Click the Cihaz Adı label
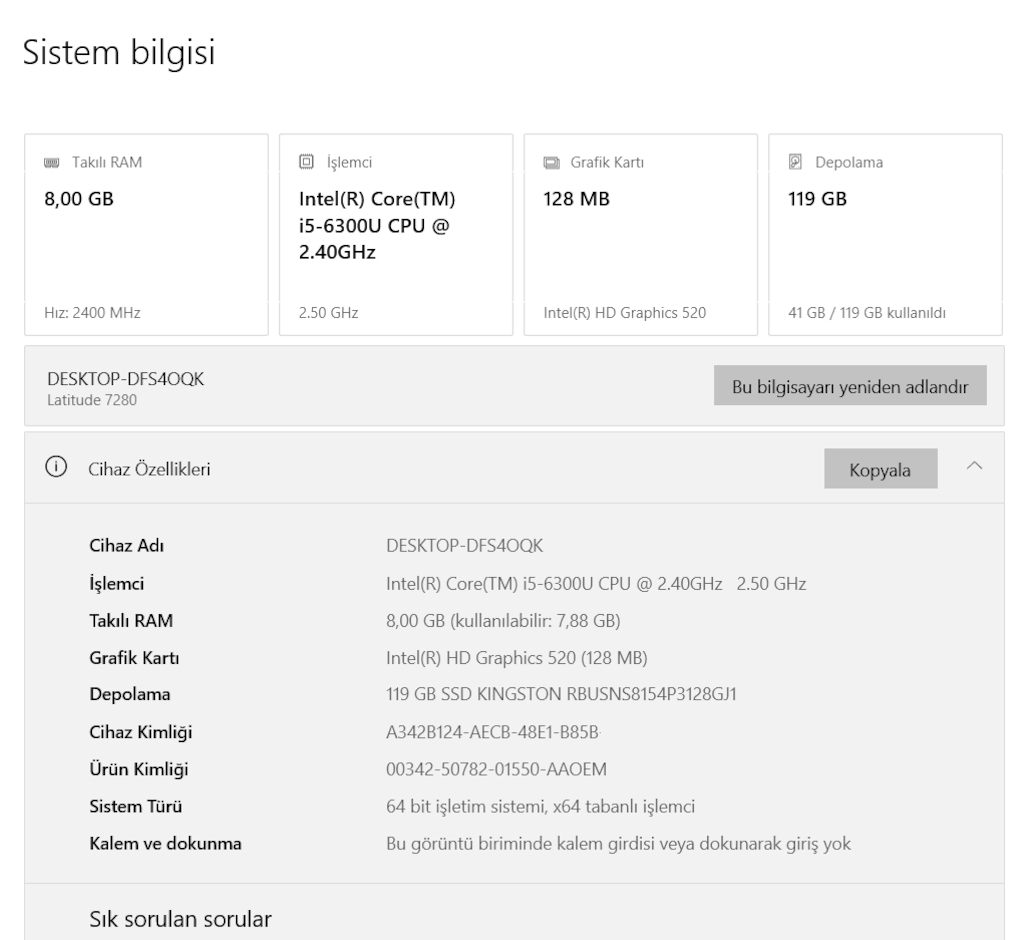Screen dimensions: 1024x940 tap(127, 545)
